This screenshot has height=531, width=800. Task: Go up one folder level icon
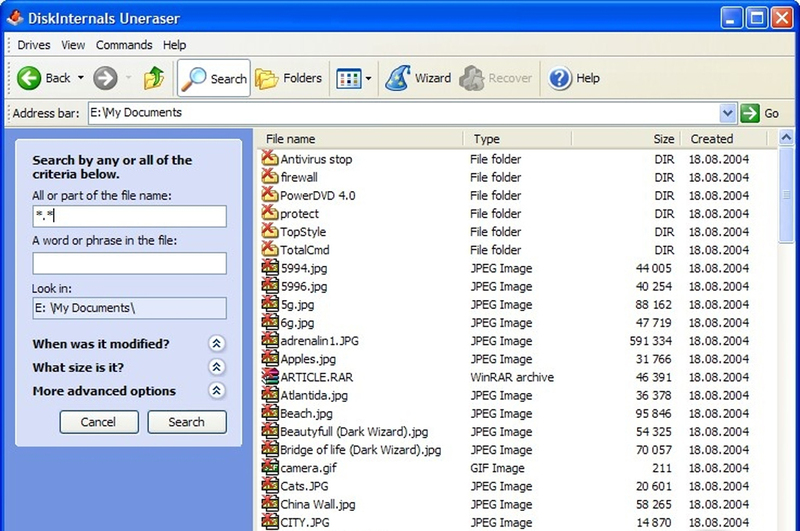point(154,78)
